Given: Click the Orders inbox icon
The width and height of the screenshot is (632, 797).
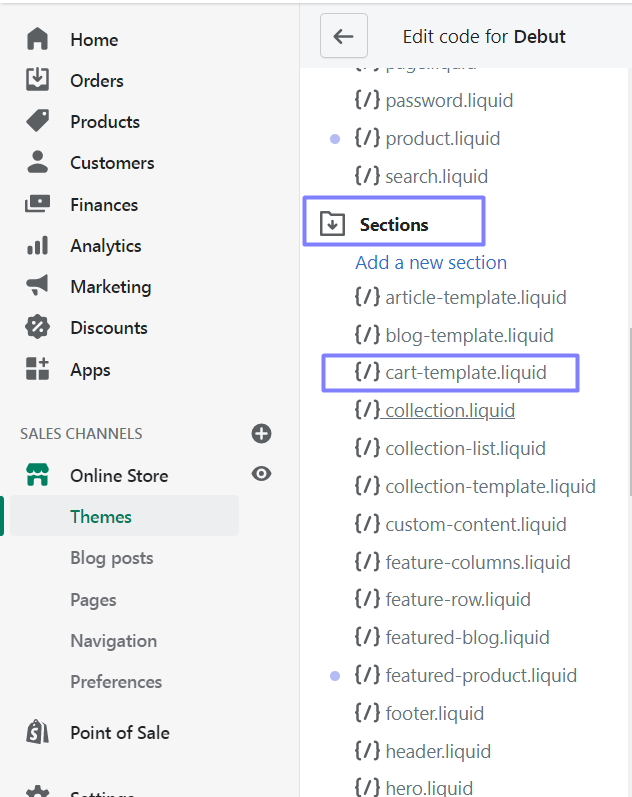Looking at the screenshot, I should click(37, 80).
